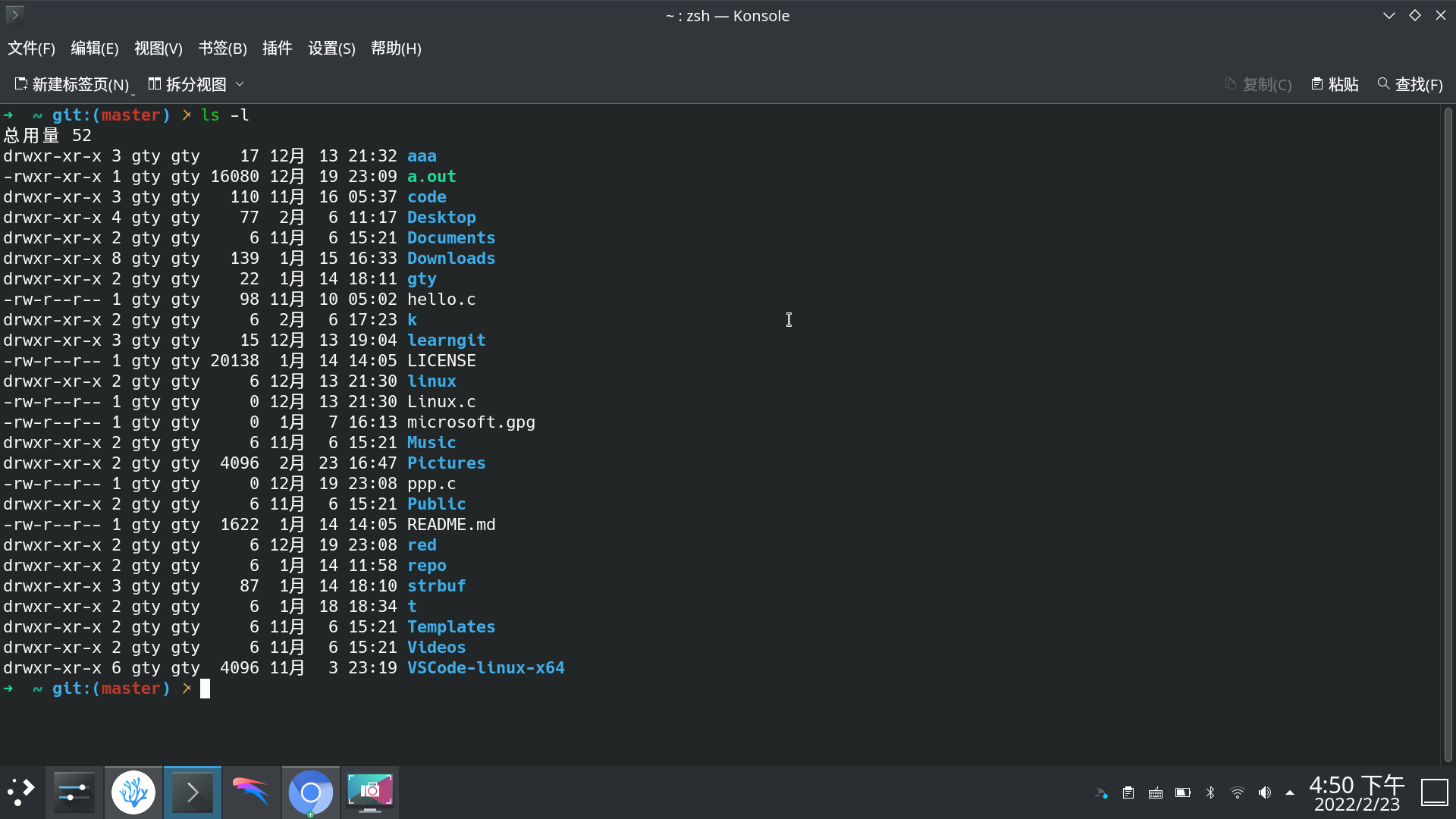
Task: Click the 复制(C) copy button
Action: click(x=1258, y=84)
